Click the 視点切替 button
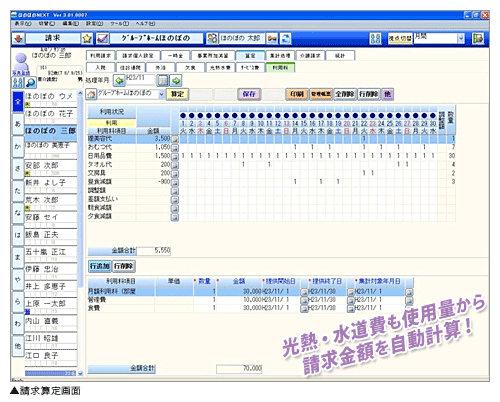 (400, 39)
